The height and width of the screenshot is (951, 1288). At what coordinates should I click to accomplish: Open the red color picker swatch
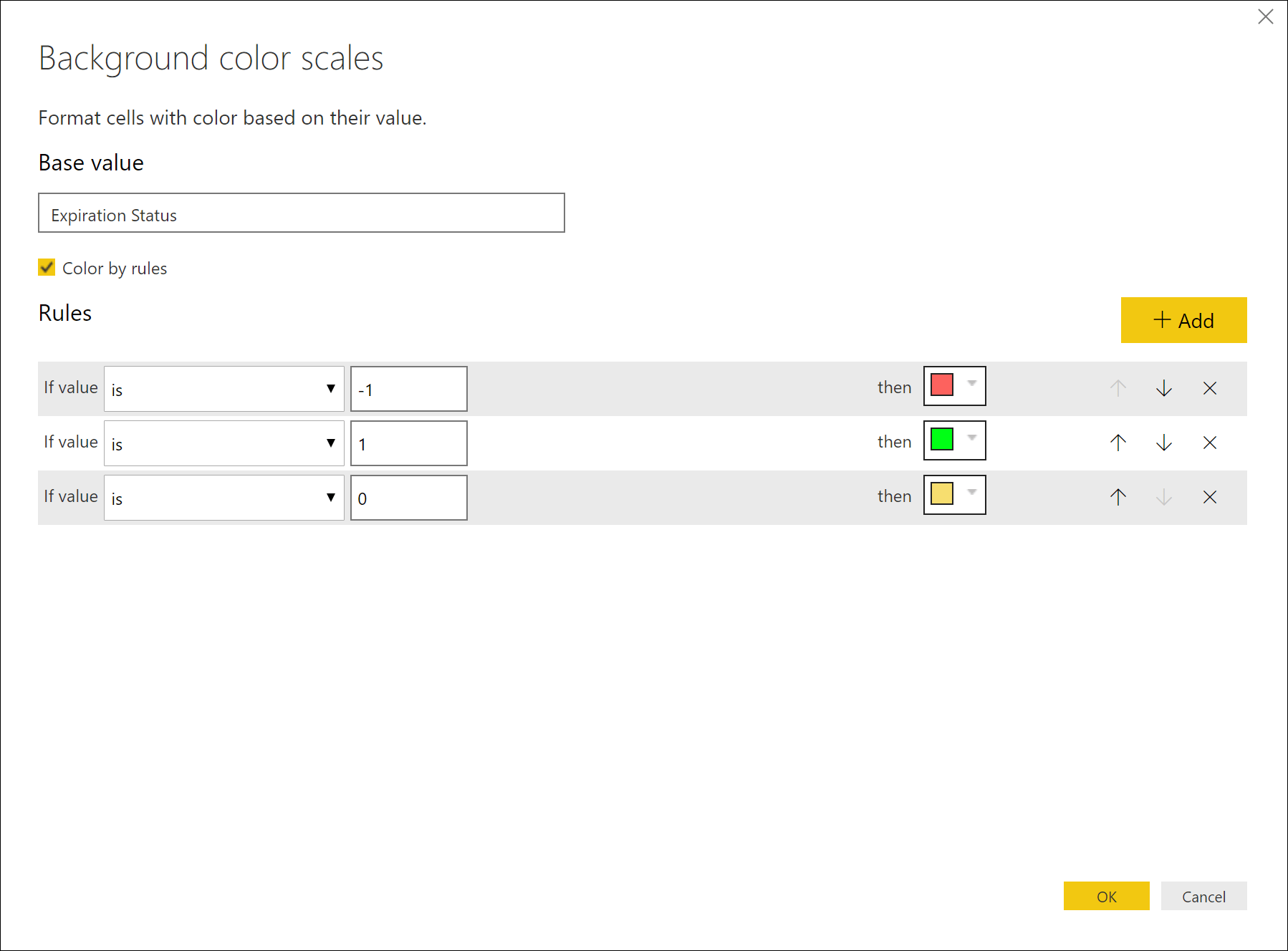[954, 386]
